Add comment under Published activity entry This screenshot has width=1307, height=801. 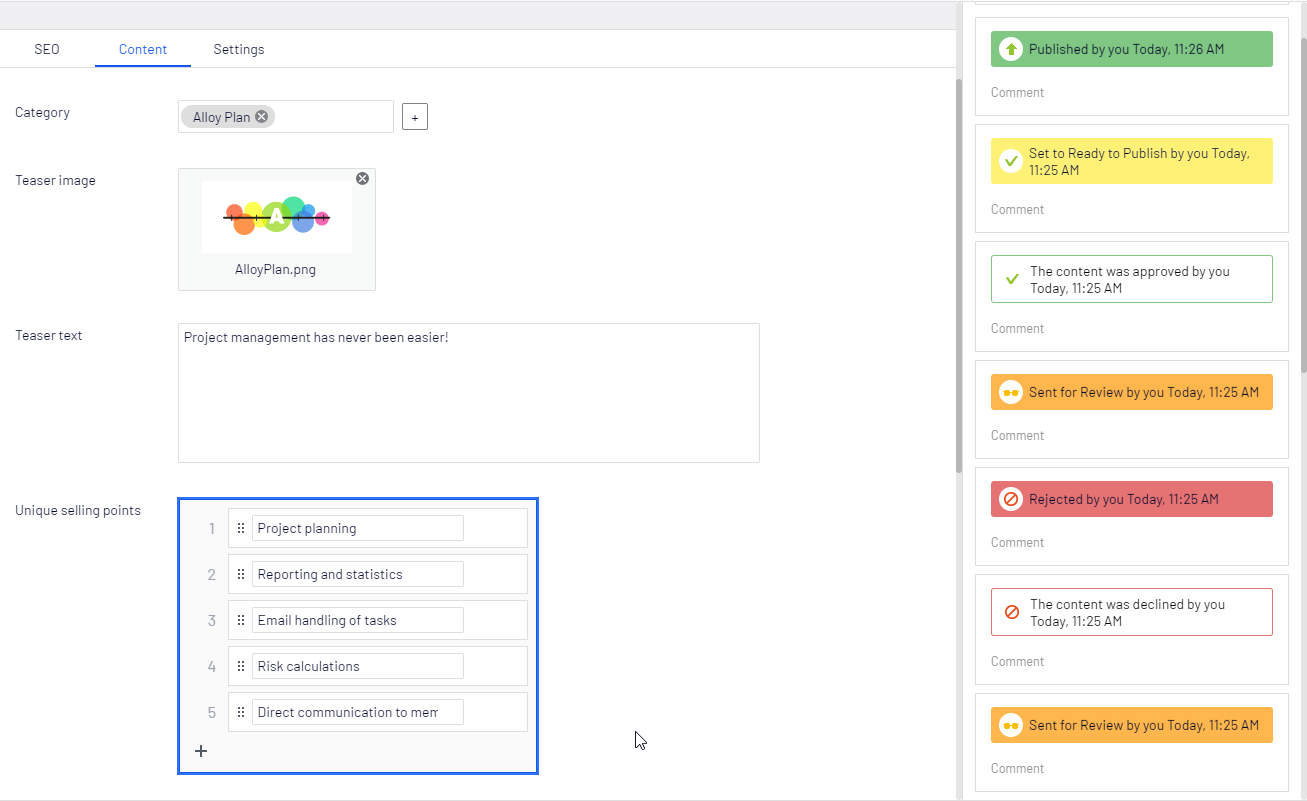coord(1017,92)
